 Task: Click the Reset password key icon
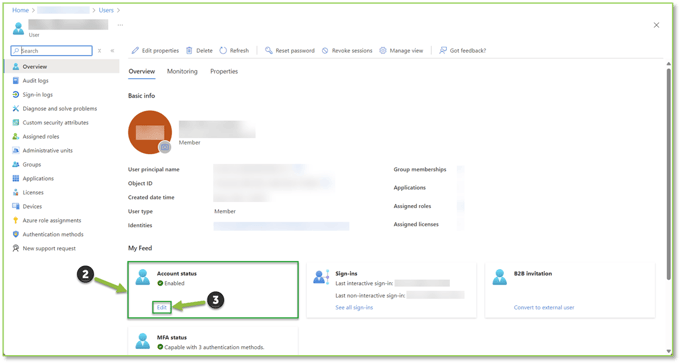point(268,50)
